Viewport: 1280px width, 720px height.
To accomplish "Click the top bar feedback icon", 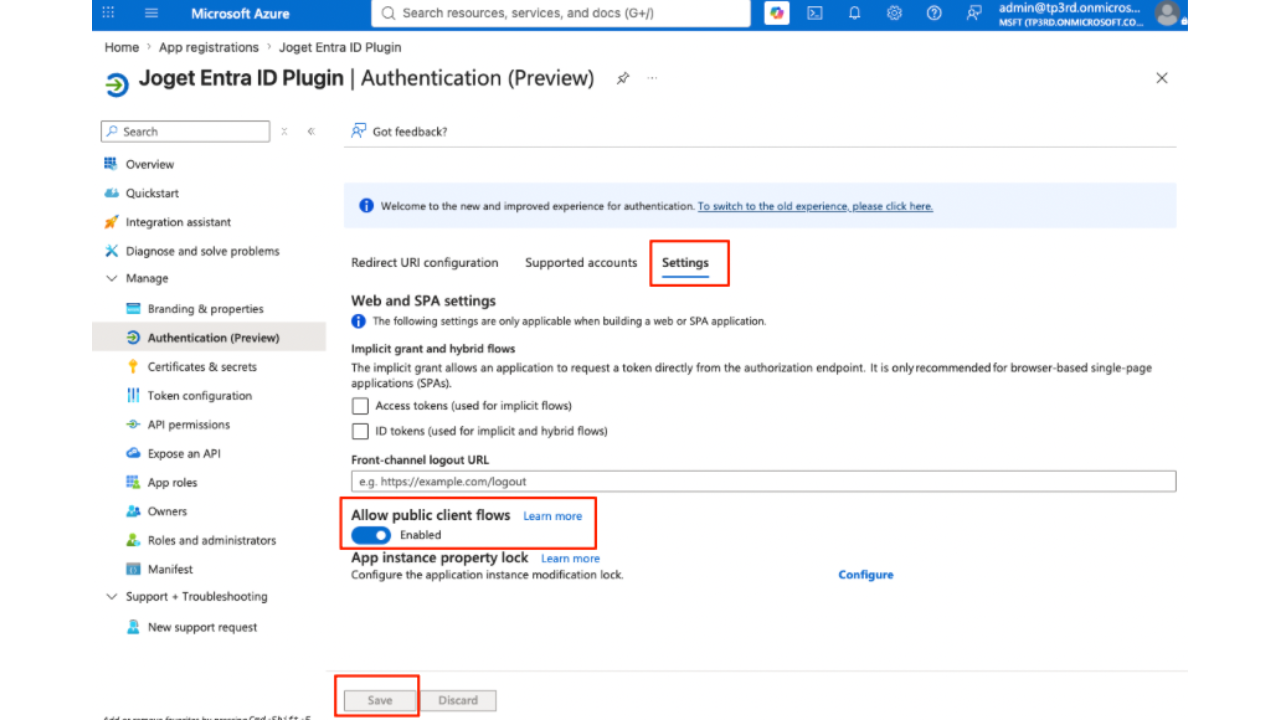I will (x=974, y=13).
